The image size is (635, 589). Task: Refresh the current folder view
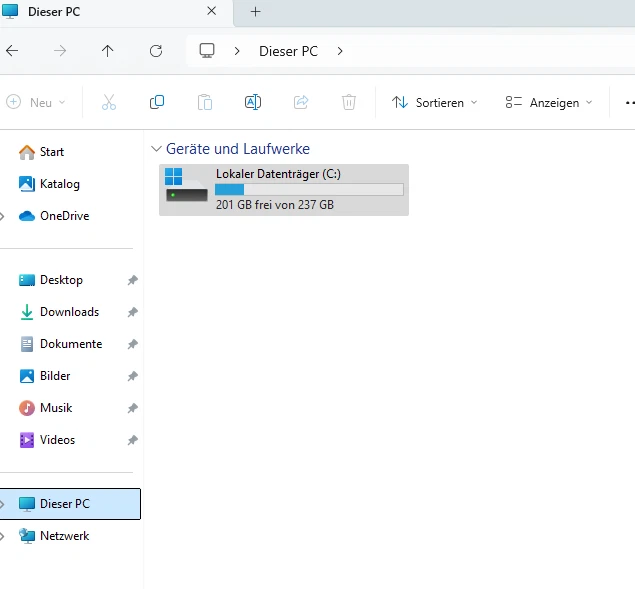156,51
